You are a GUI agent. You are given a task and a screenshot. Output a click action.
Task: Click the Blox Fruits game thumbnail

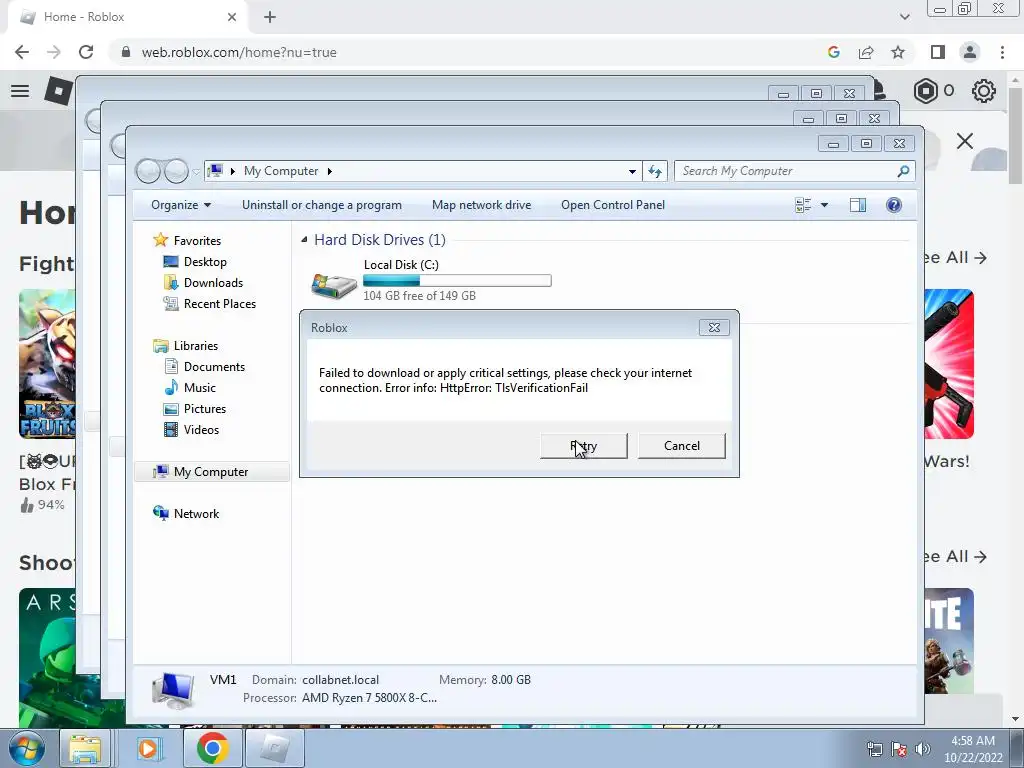tap(47, 364)
